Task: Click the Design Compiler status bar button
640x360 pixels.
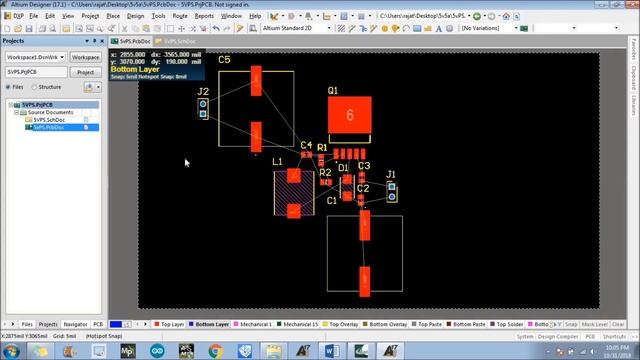Action: (x=558, y=337)
